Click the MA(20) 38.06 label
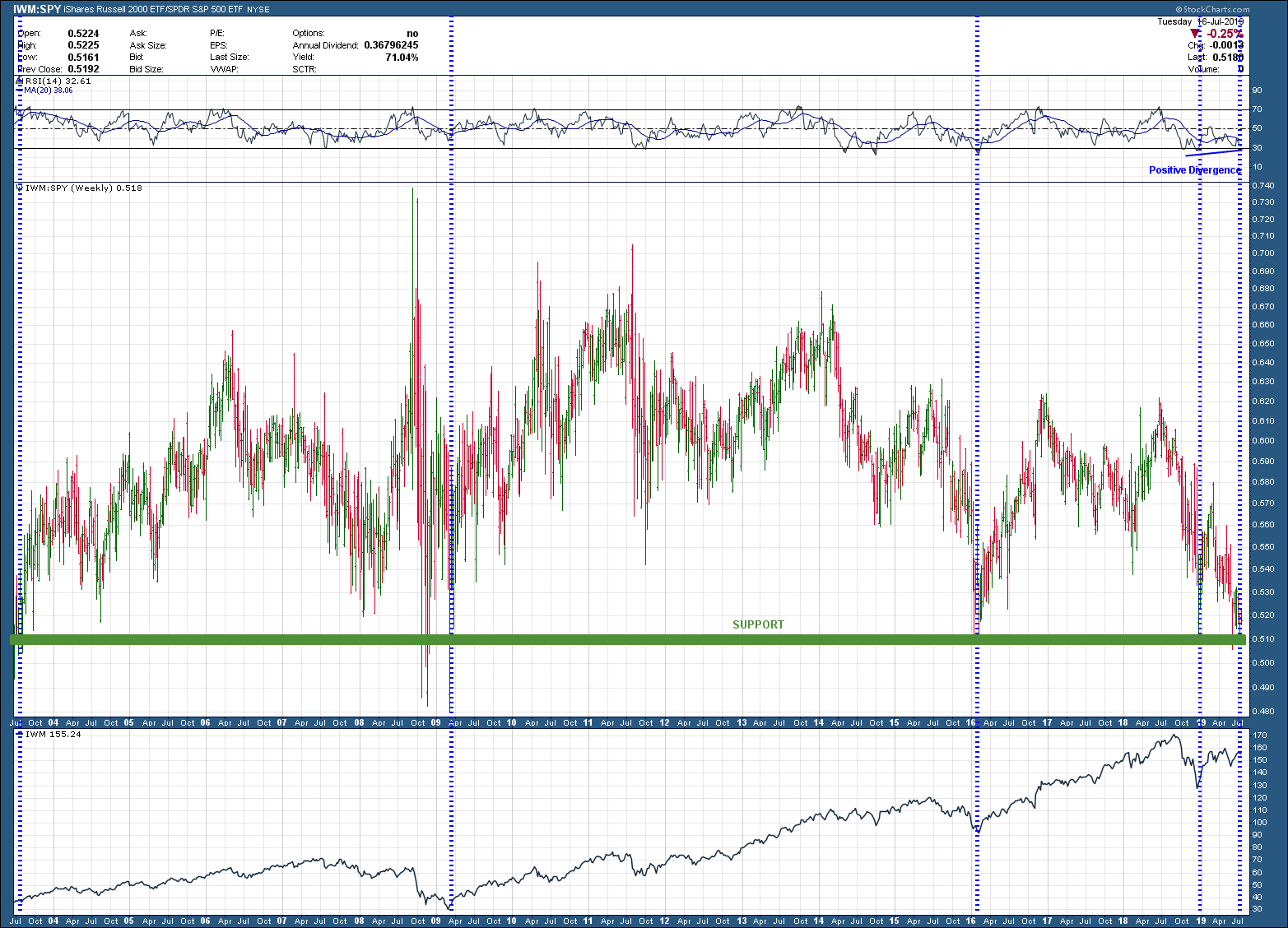 coord(48,90)
